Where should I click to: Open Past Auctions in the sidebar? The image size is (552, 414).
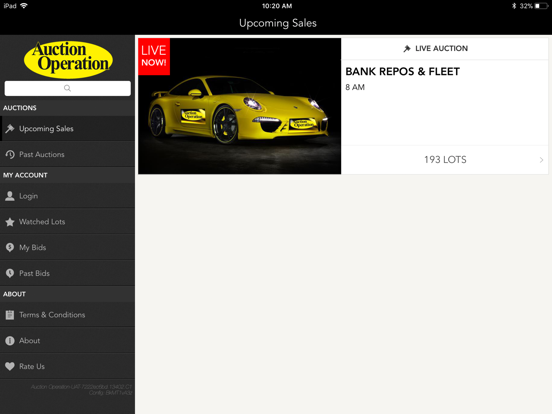(x=67, y=154)
